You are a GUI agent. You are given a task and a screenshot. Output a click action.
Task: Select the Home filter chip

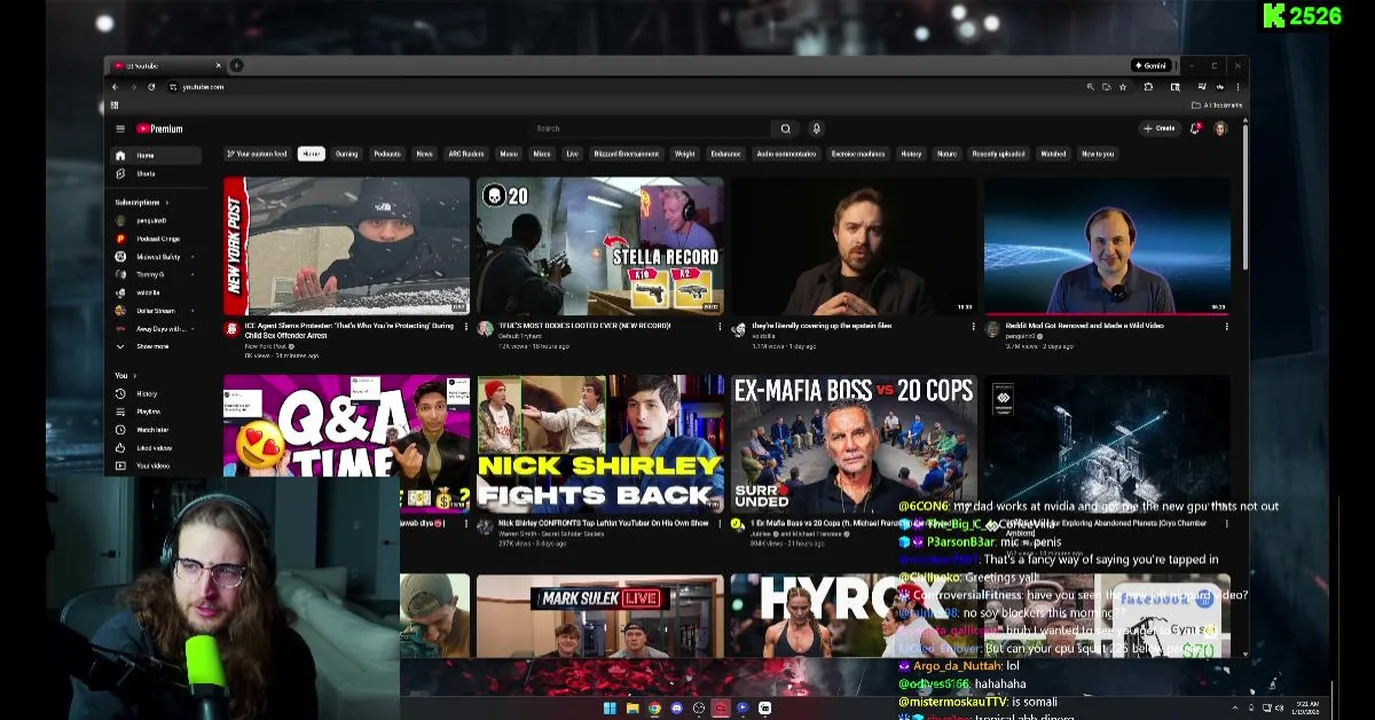(x=311, y=154)
